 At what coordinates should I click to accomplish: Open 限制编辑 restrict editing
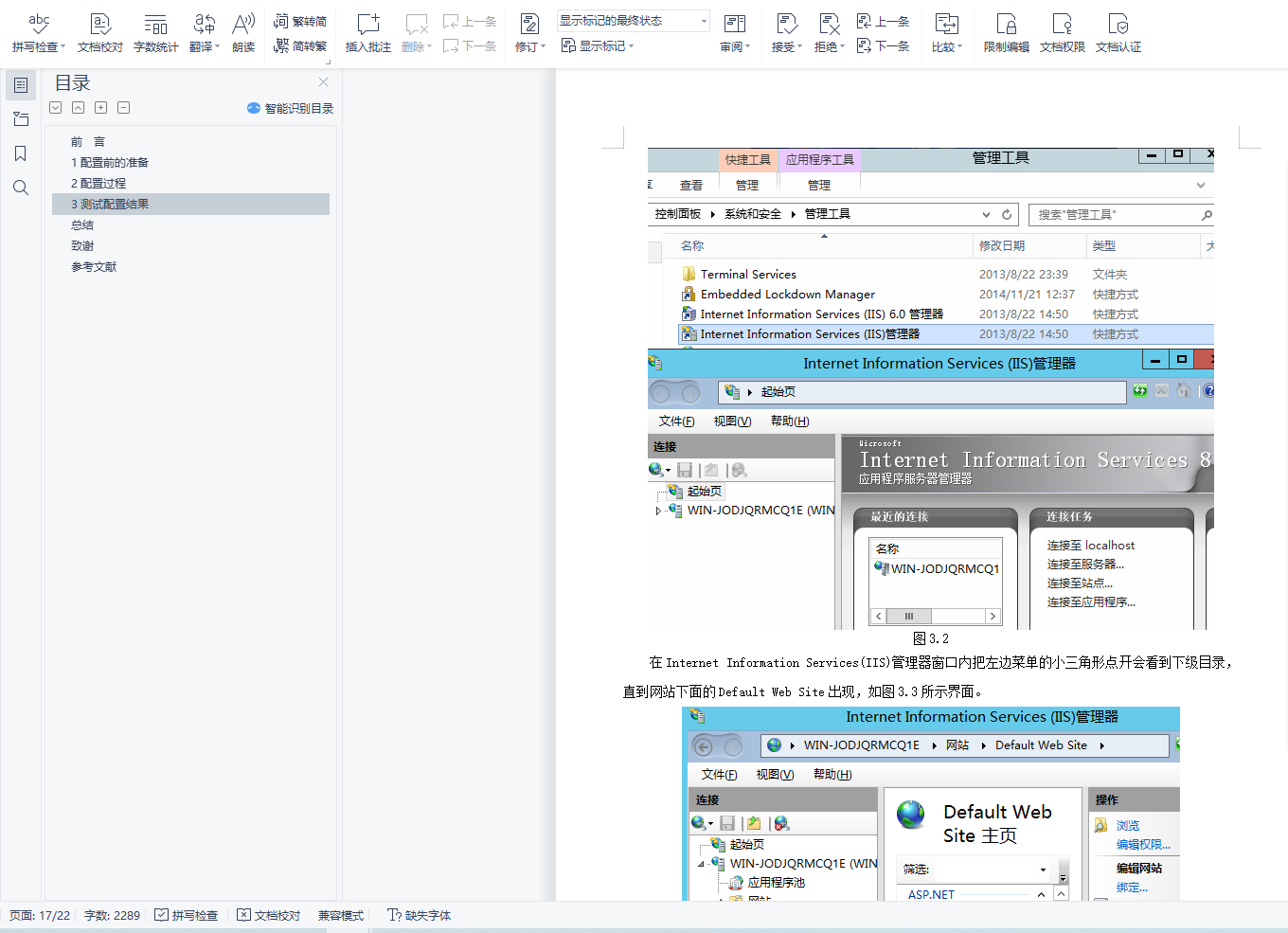(1007, 32)
